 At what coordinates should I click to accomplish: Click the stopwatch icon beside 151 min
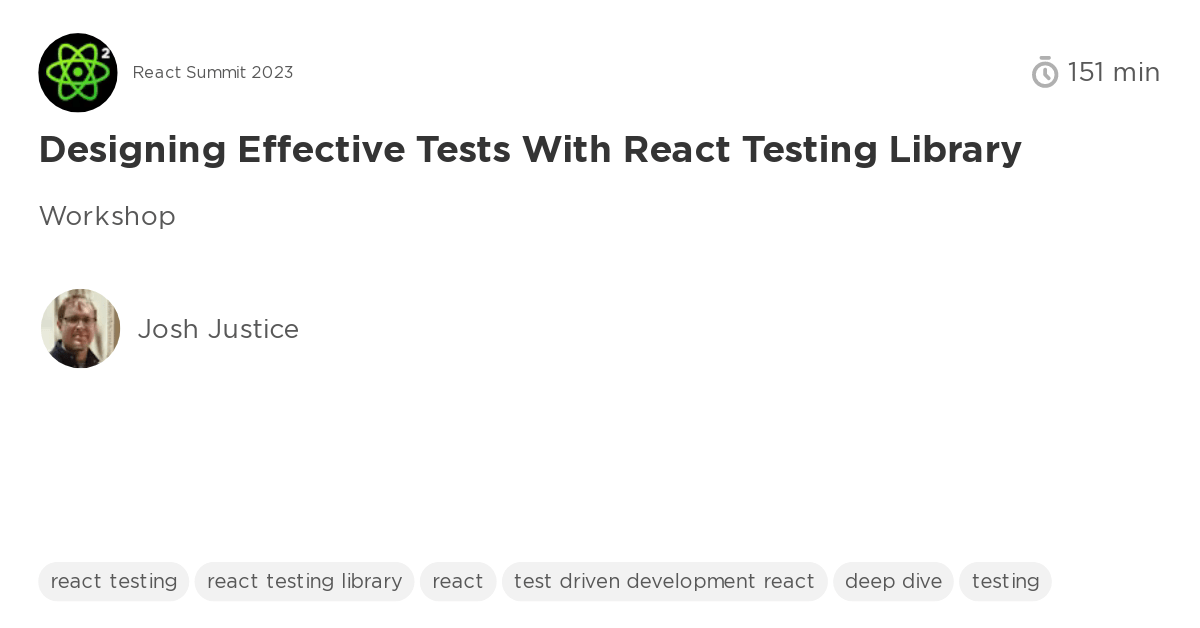click(x=1045, y=72)
